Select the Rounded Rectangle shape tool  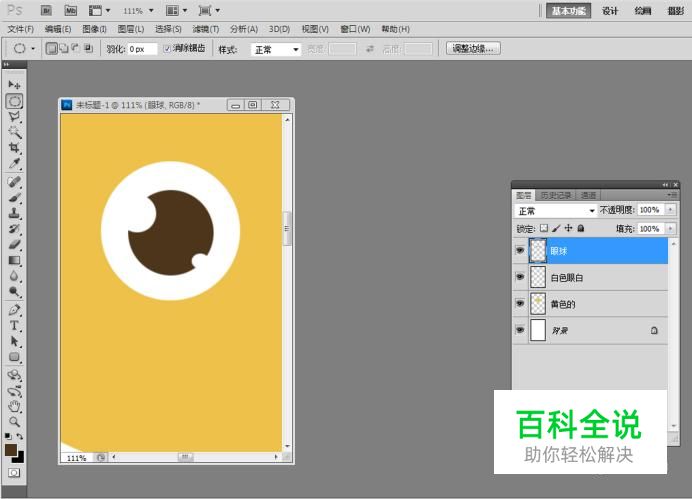(14, 357)
